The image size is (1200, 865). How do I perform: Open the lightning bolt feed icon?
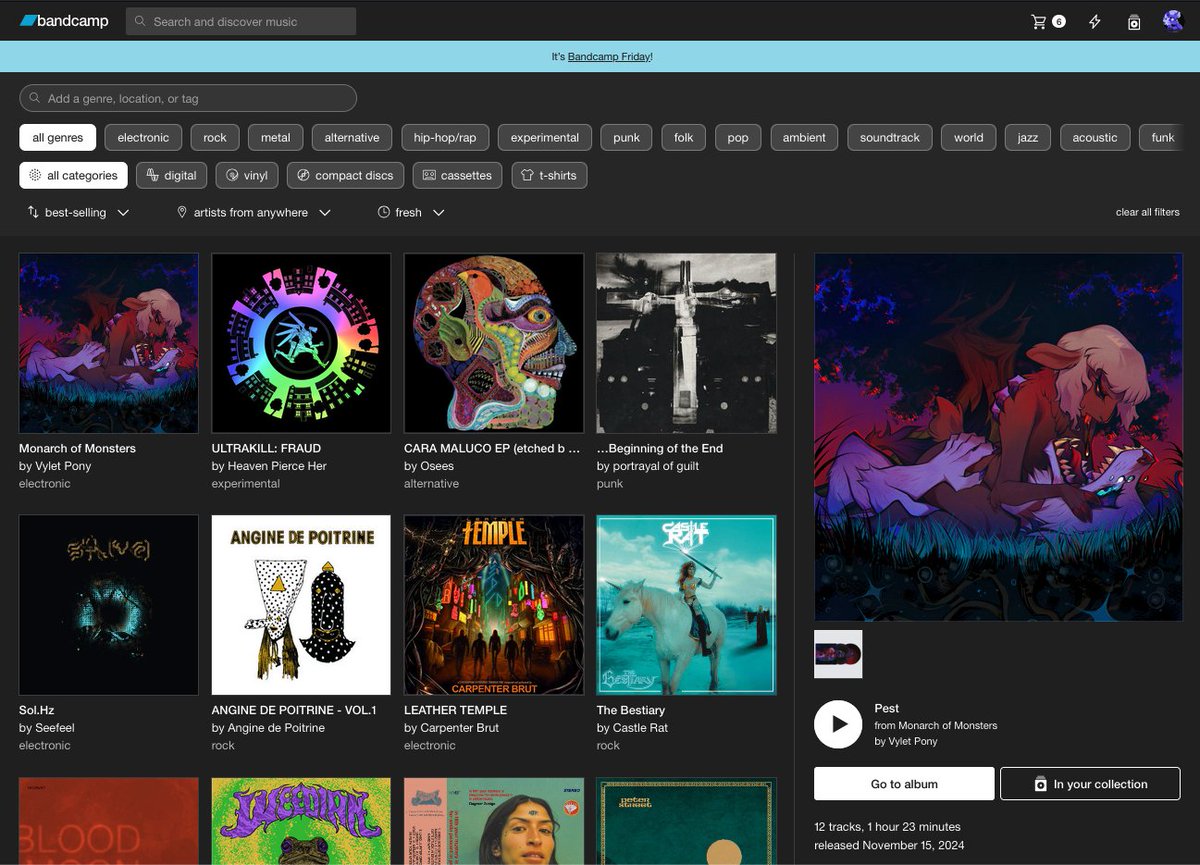click(1094, 21)
